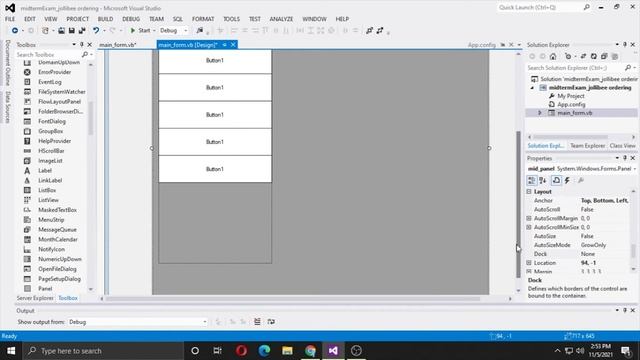This screenshot has height=360, width=640.
Task: Open the BUILD menu
Action: (x=105, y=19)
